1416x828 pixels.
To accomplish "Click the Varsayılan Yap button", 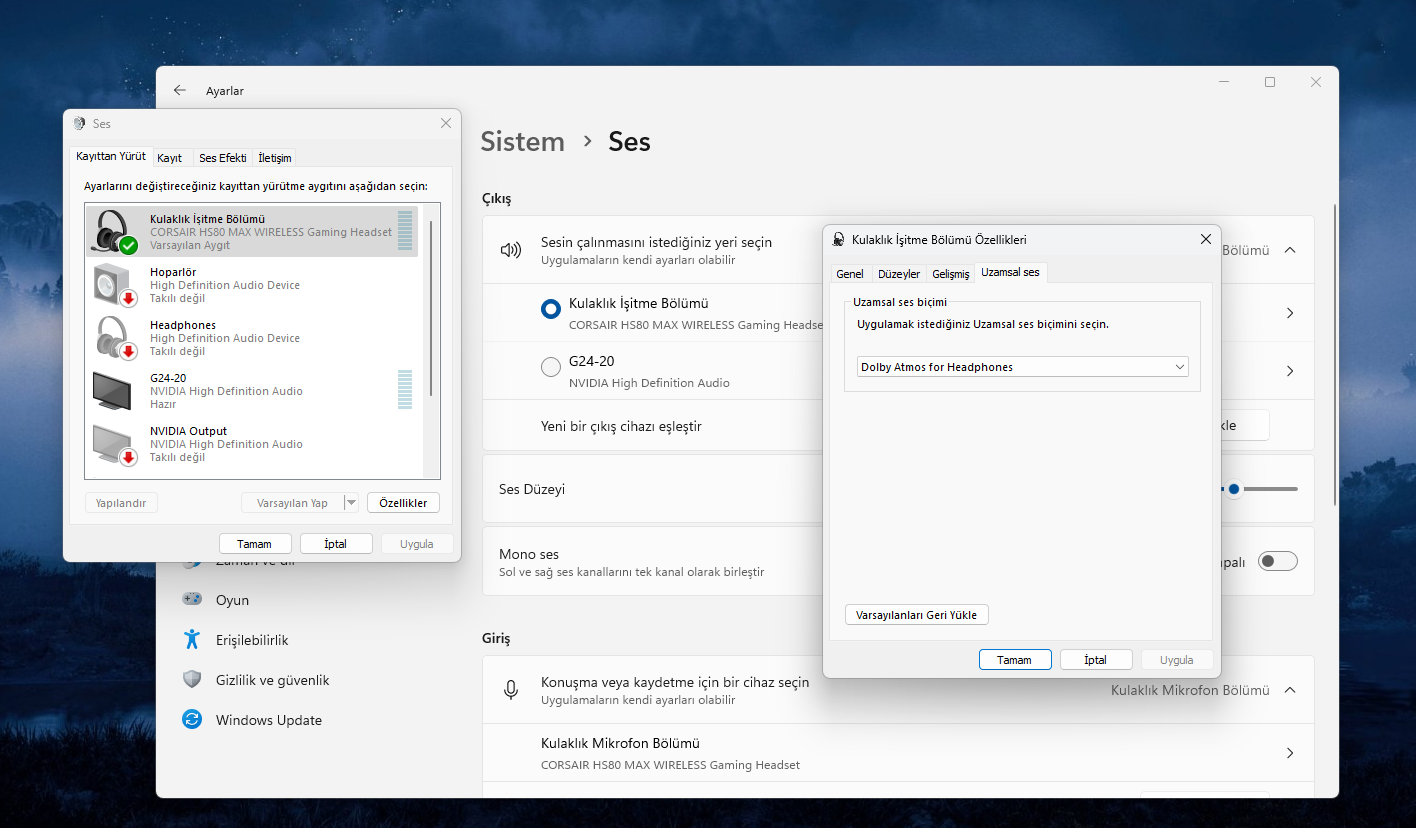I will pos(292,503).
